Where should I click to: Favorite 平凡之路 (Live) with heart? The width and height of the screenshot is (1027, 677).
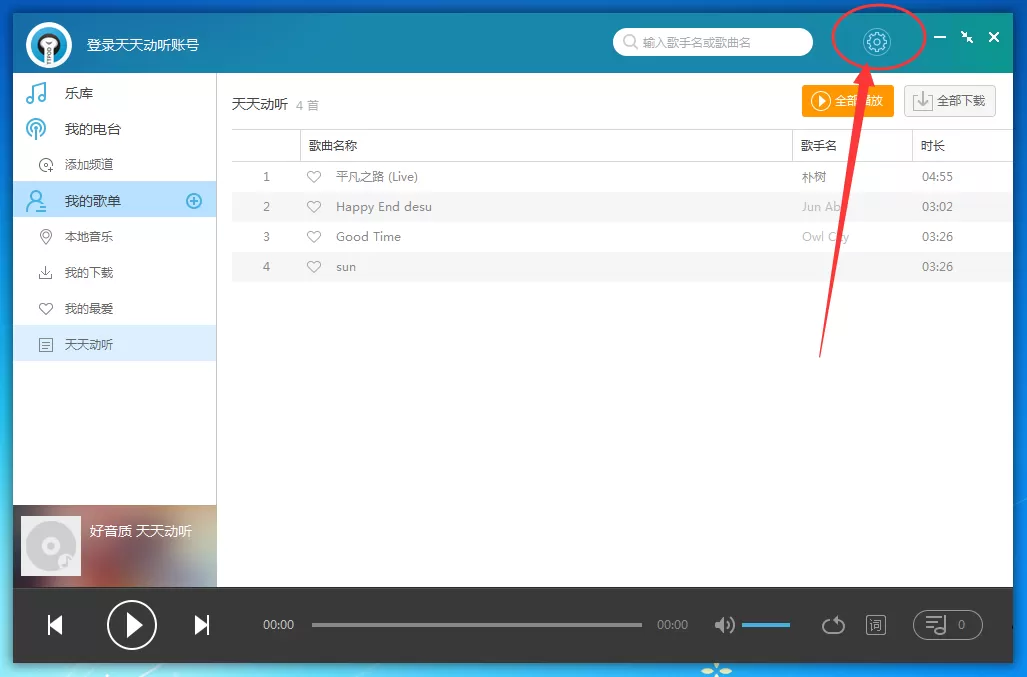point(314,177)
